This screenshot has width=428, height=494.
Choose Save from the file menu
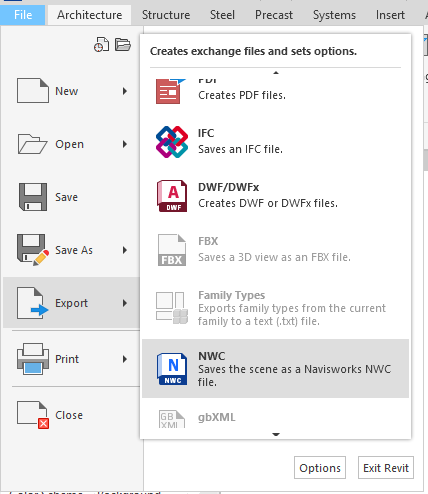71,197
